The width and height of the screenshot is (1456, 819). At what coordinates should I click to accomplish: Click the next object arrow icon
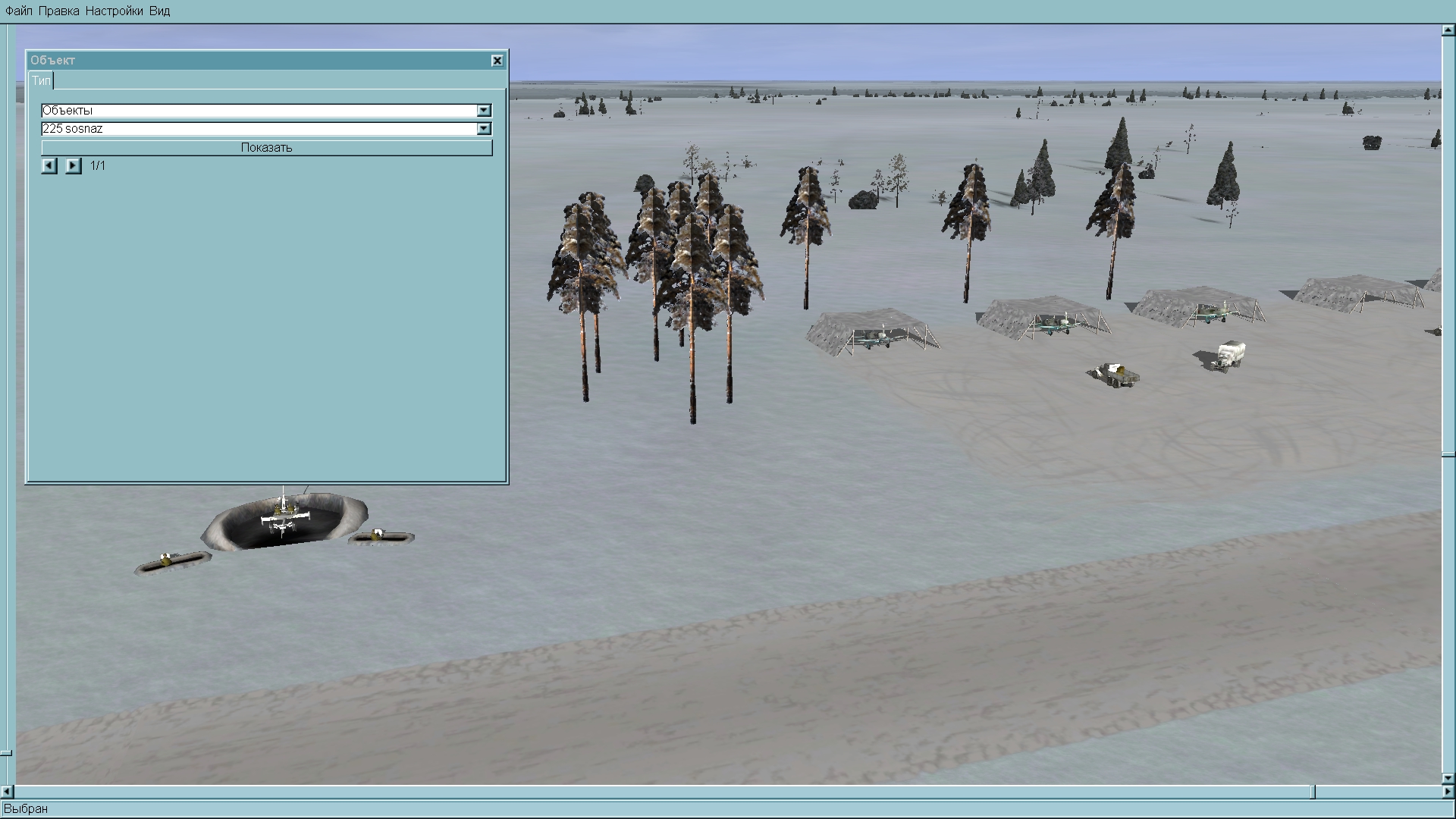pyautogui.click(x=73, y=165)
